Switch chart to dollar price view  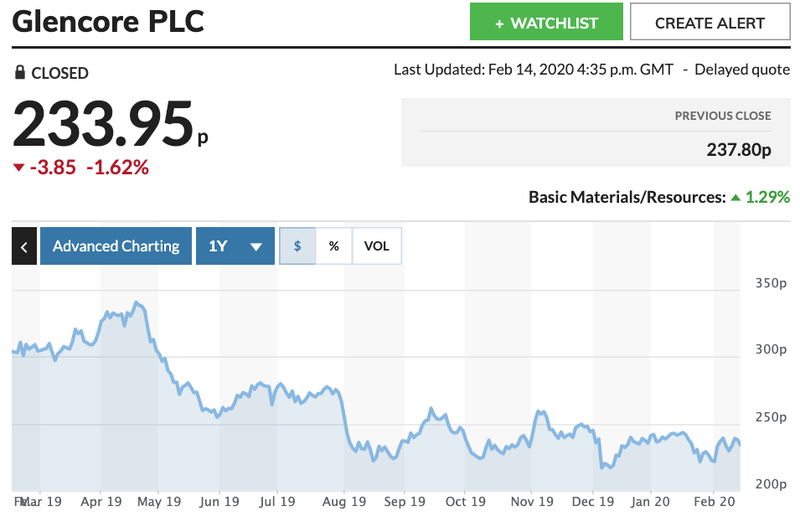[x=297, y=247]
